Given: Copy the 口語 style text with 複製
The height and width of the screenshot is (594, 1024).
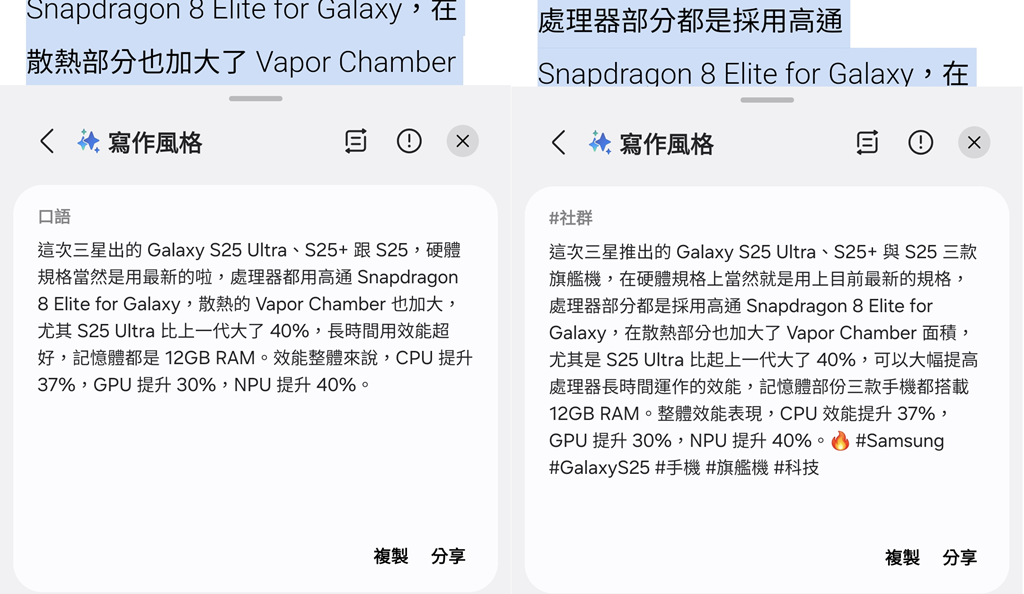Looking at the screenshot, I should coord(391,556).
